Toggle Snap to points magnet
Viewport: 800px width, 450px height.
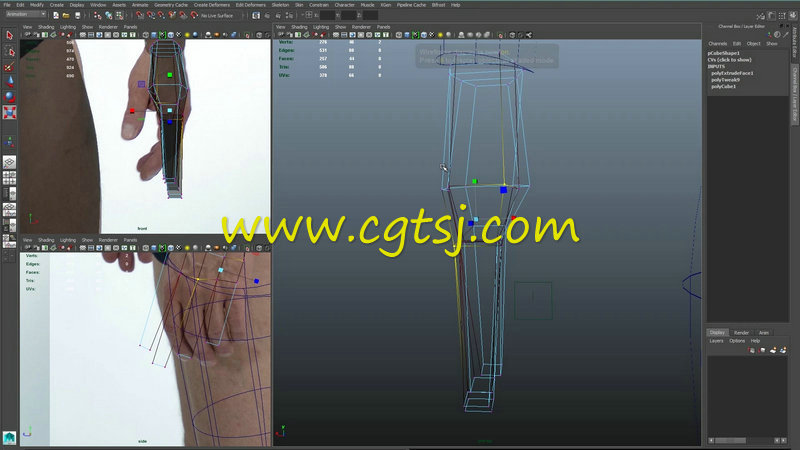pyautogui.click(x=161, y=15)
